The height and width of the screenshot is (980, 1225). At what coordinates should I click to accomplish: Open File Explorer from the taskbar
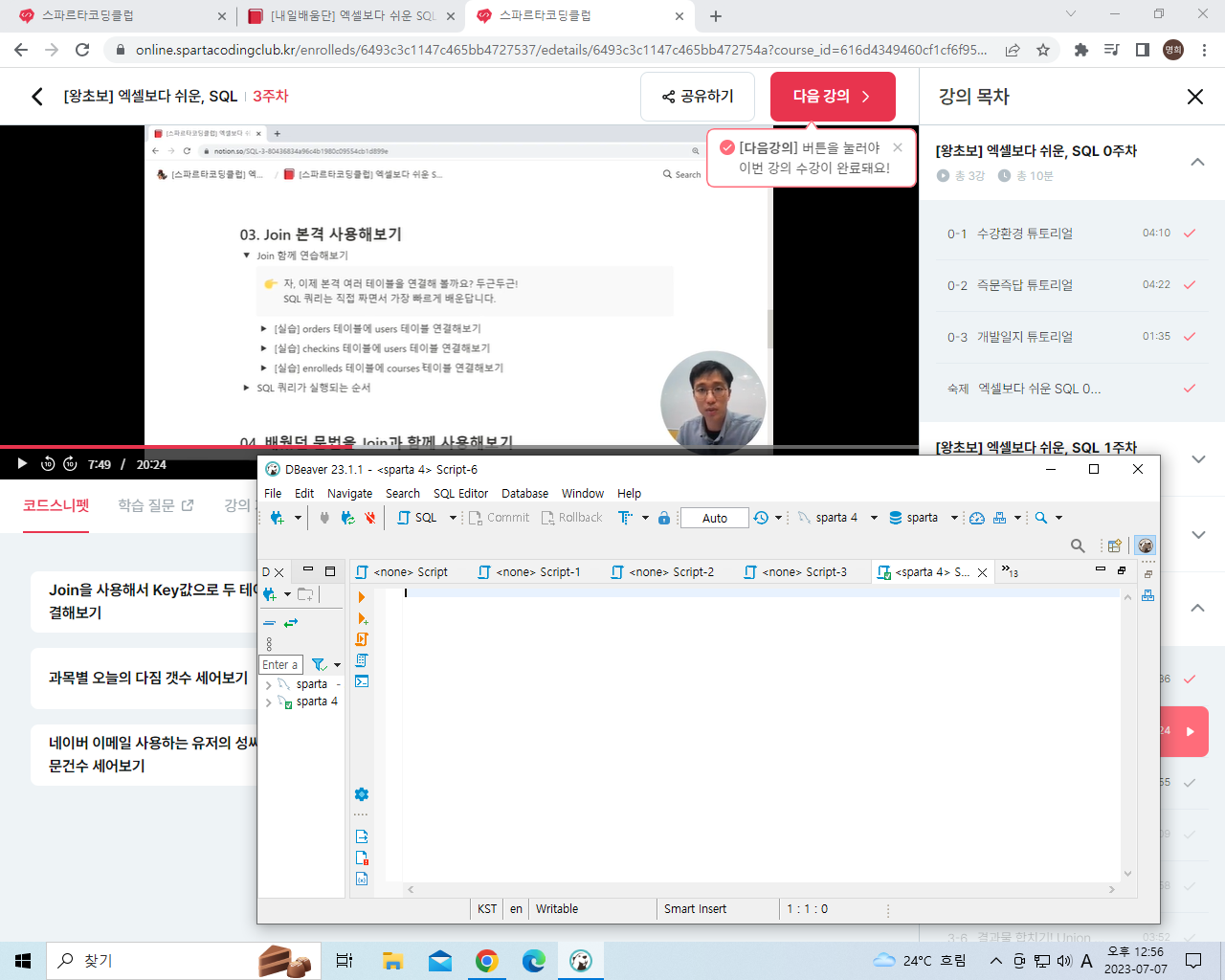point(392,961)
